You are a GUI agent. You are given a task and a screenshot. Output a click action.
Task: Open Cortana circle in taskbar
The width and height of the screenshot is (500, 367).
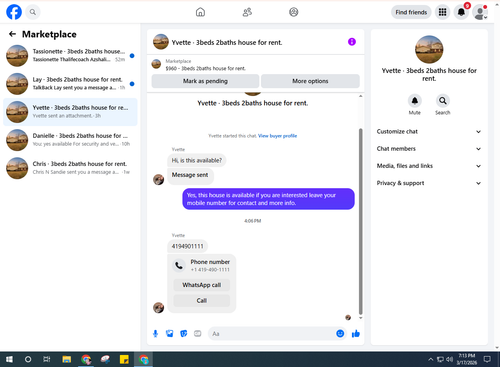click(28, 359)
